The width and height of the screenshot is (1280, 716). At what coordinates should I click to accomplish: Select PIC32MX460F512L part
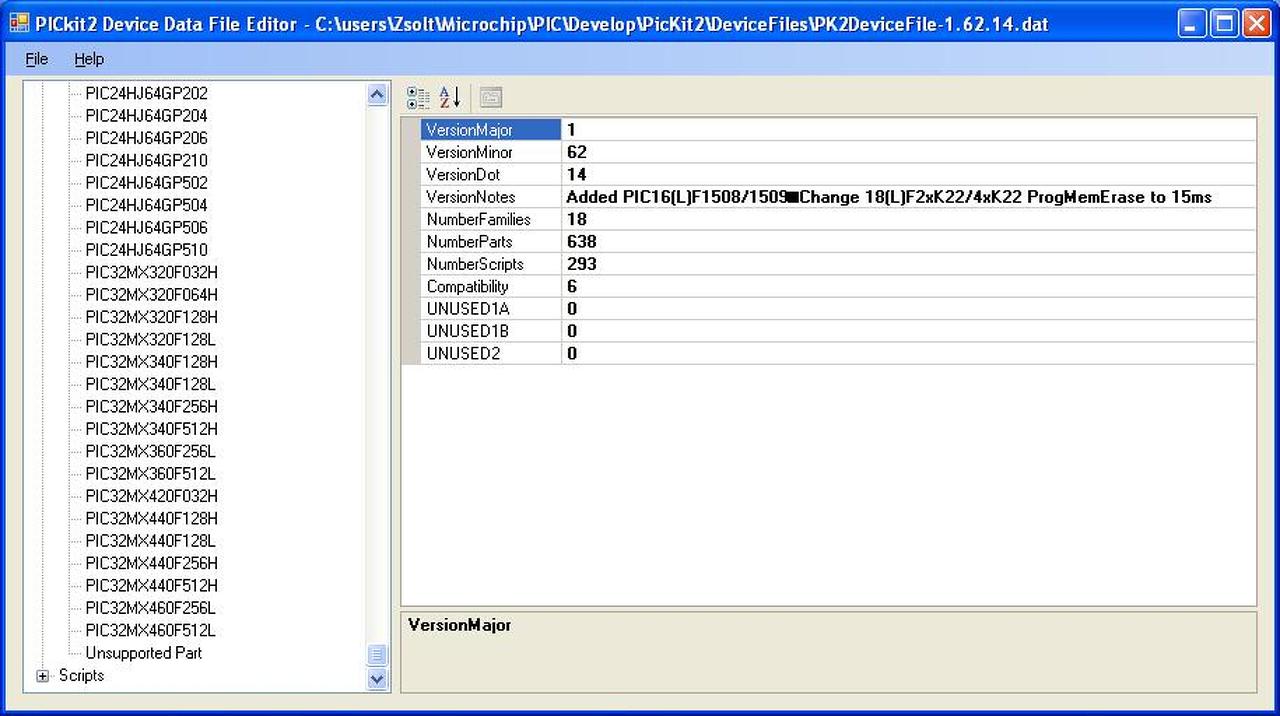tap(150, 630)
